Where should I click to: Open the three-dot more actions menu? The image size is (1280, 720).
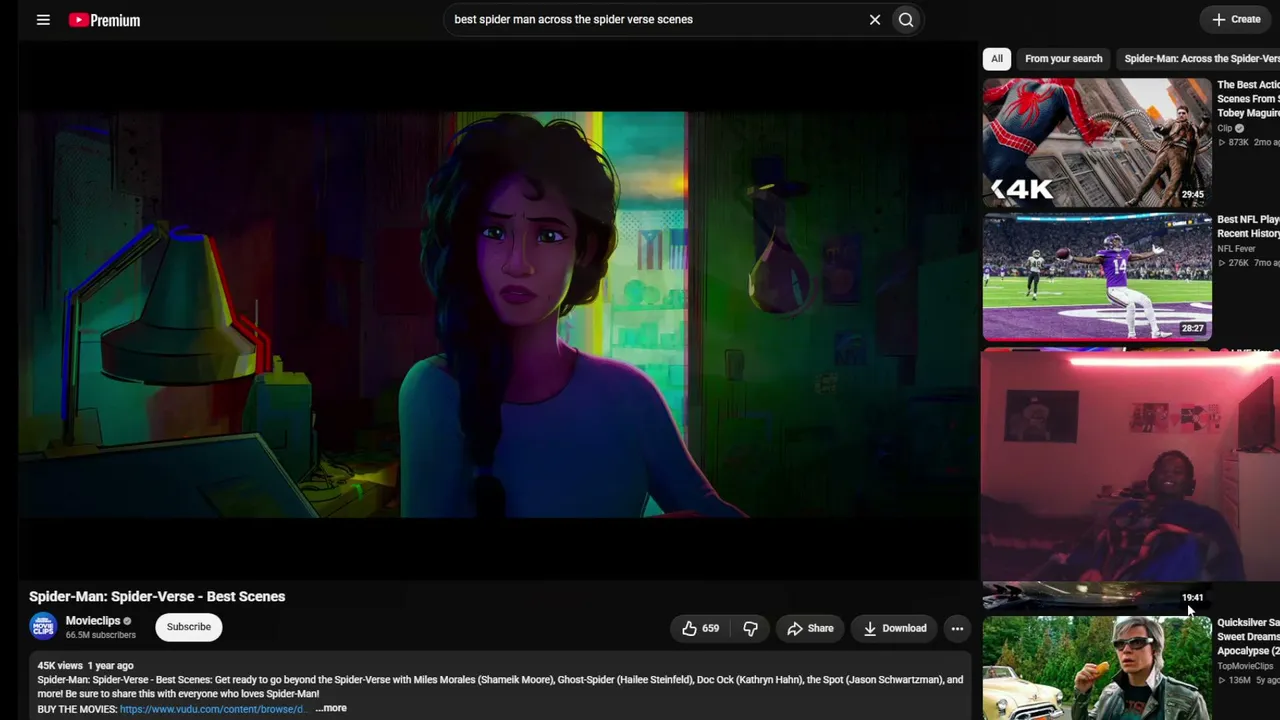pos(957,628)
